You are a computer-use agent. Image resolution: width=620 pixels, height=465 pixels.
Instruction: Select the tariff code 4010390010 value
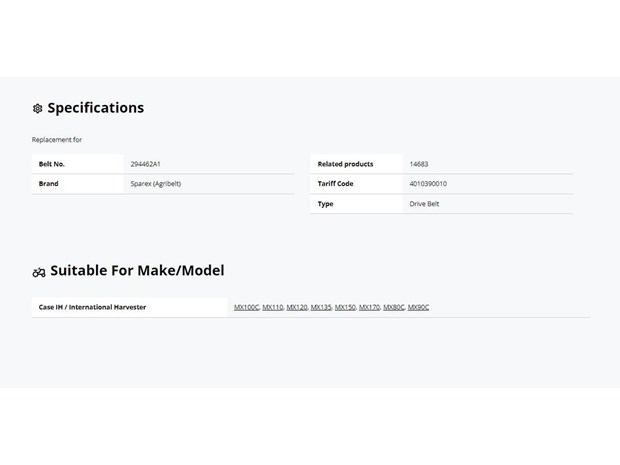[x=428, y=184]
